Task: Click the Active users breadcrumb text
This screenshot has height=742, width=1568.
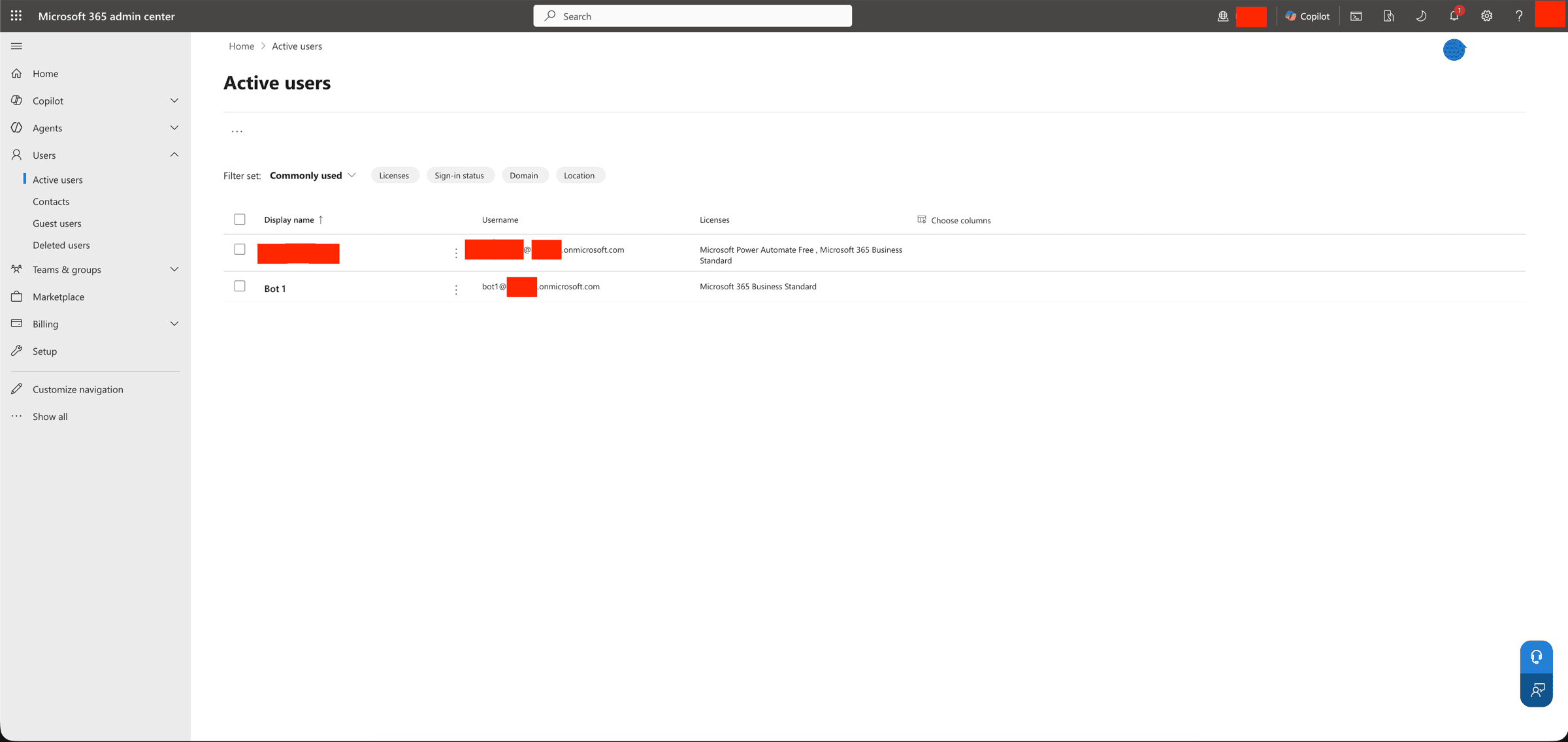Action: [x=297, y=46]
